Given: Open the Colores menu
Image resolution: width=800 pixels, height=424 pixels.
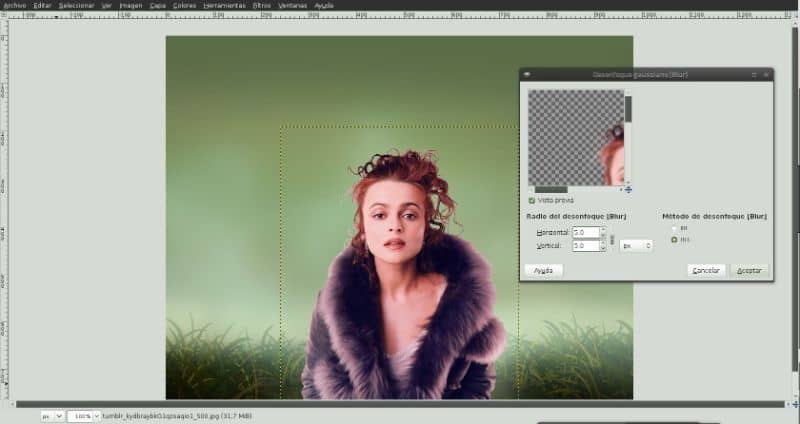Looking at the screenshot, I should click(x=184, y=5).
